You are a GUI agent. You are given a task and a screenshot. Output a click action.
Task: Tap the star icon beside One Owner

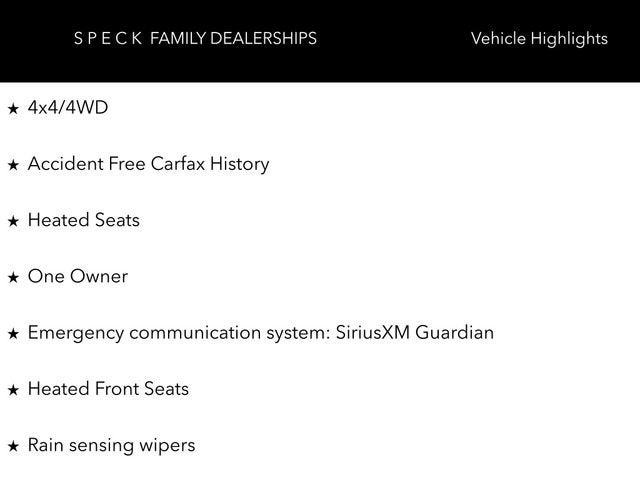click(x=13, y=277)
